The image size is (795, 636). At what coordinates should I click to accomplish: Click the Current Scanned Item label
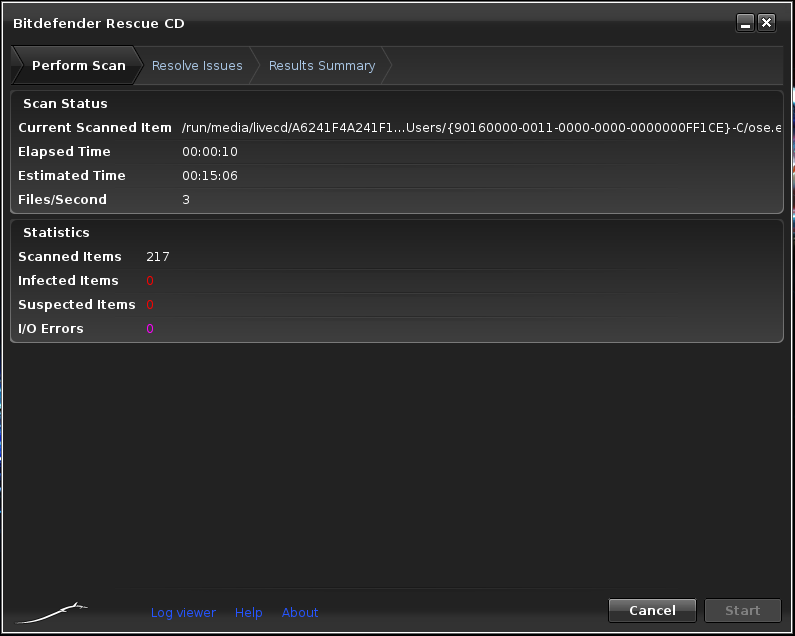pos(95,127)
